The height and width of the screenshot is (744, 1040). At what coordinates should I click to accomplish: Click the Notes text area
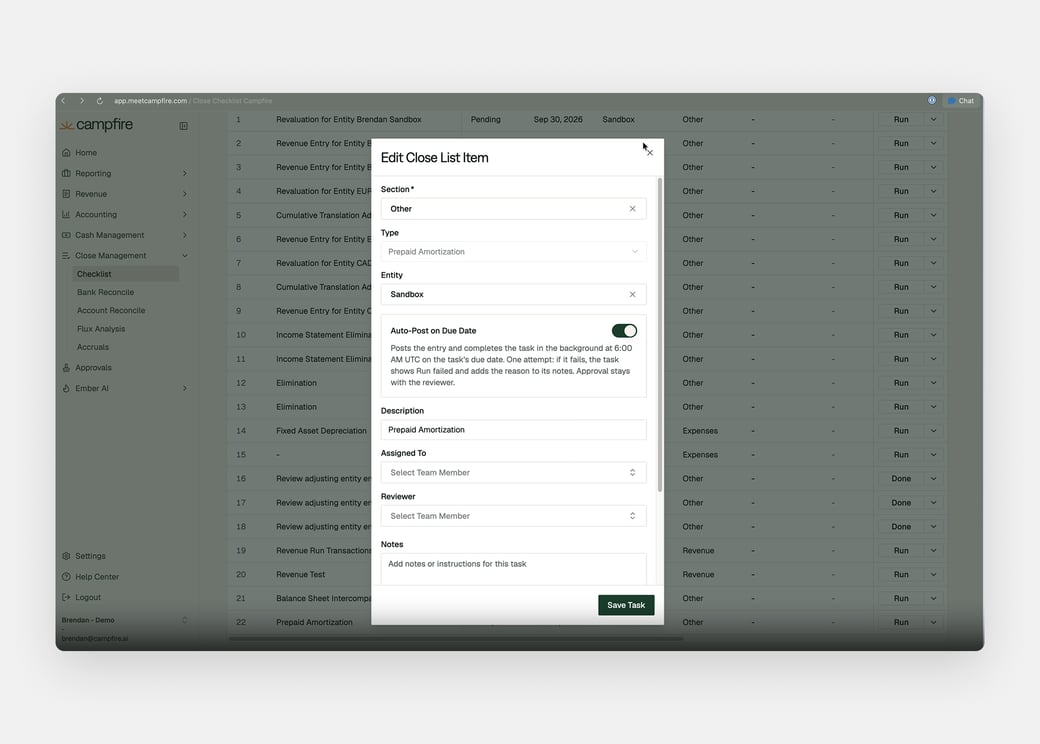[513, 569]
